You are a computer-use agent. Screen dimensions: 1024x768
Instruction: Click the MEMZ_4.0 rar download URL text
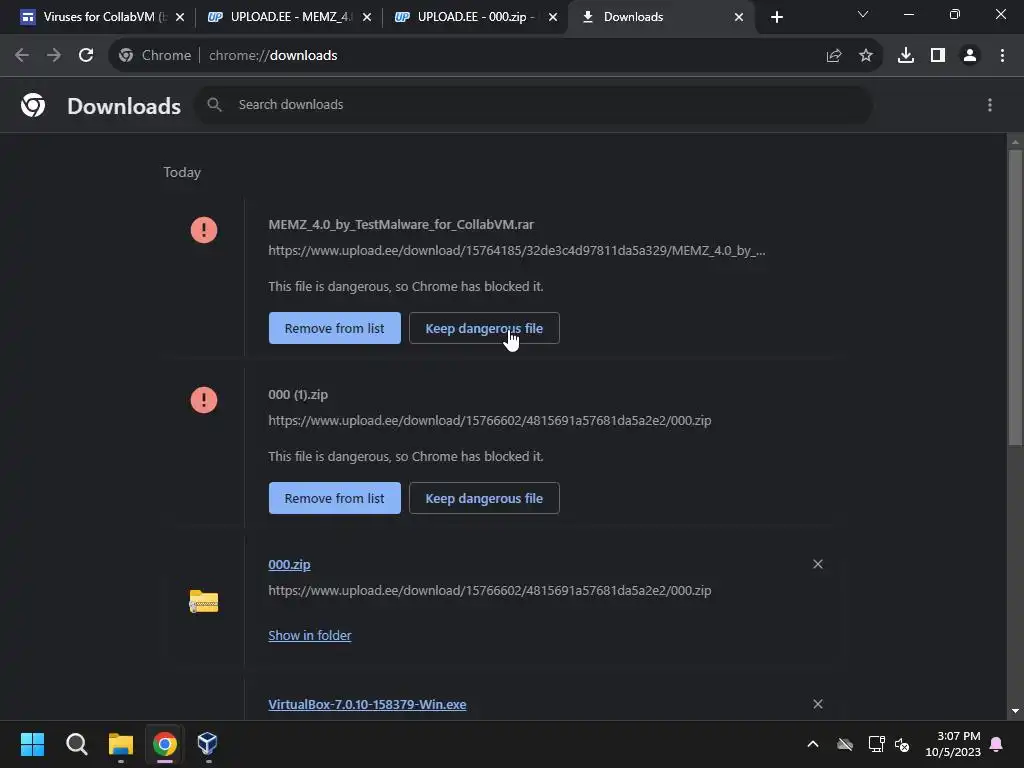[x=517, y=251]
